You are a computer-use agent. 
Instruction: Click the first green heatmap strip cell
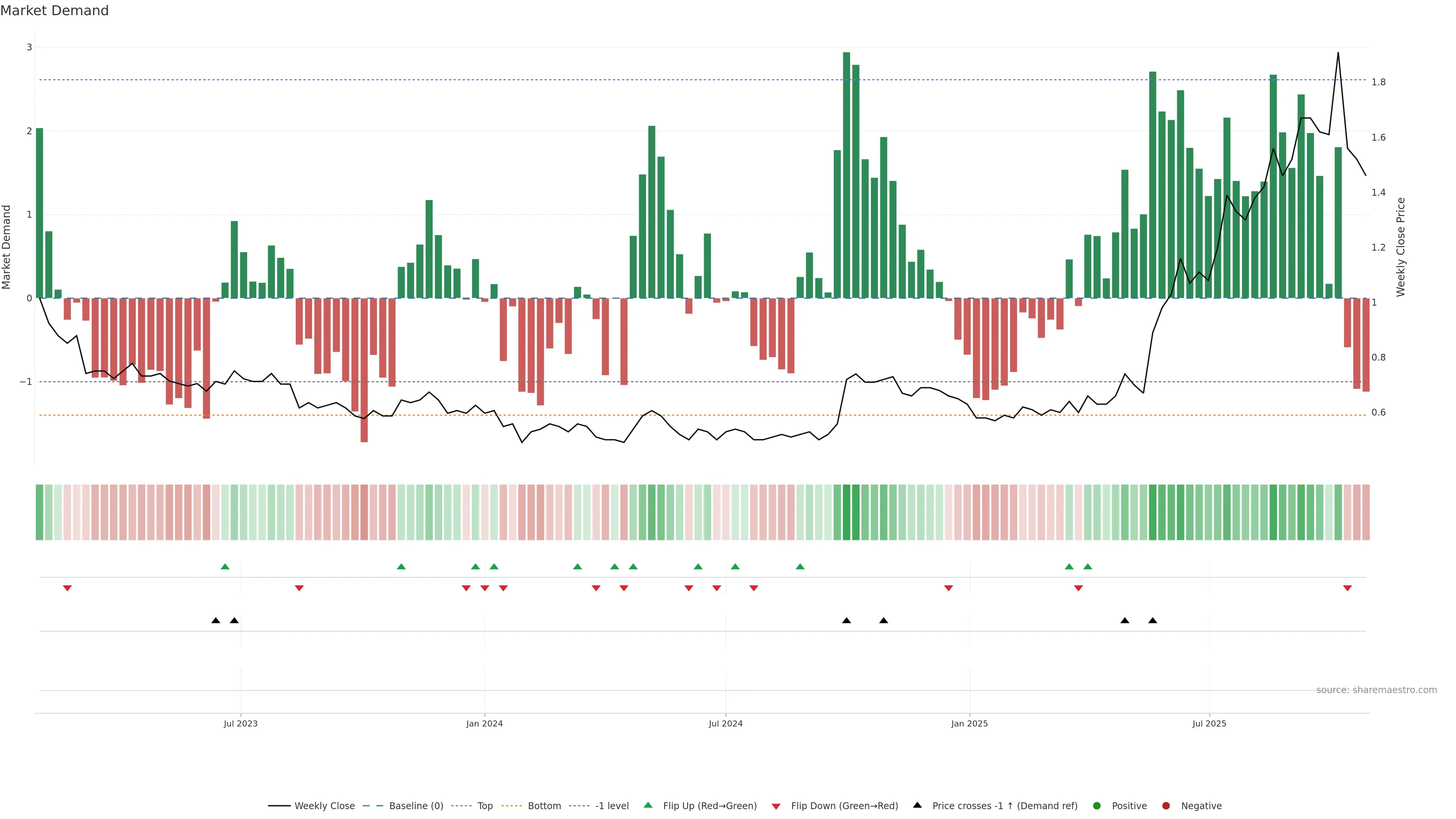click(x=39, y=512)
